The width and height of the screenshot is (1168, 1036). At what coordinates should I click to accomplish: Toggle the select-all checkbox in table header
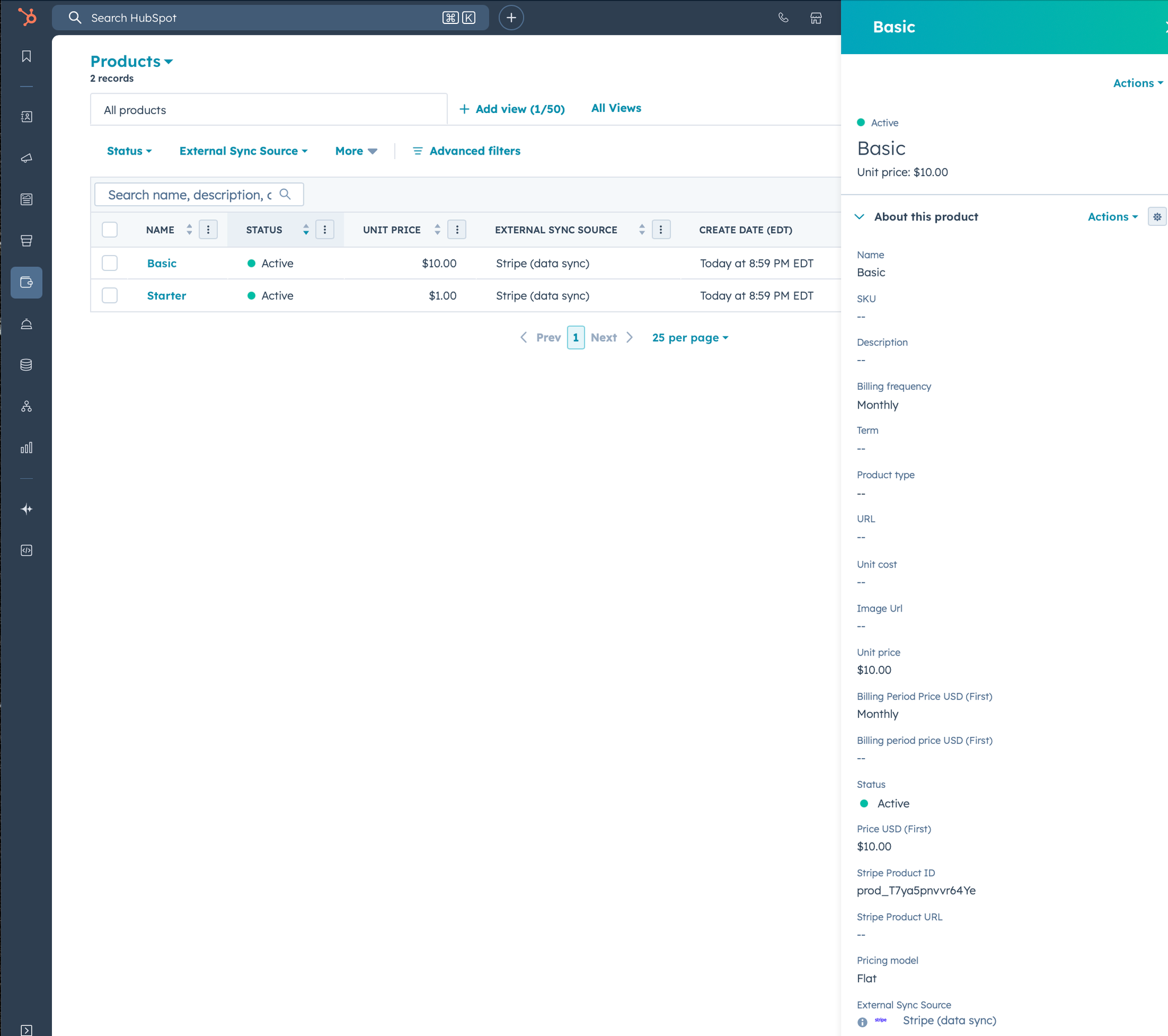pos(109,230)
